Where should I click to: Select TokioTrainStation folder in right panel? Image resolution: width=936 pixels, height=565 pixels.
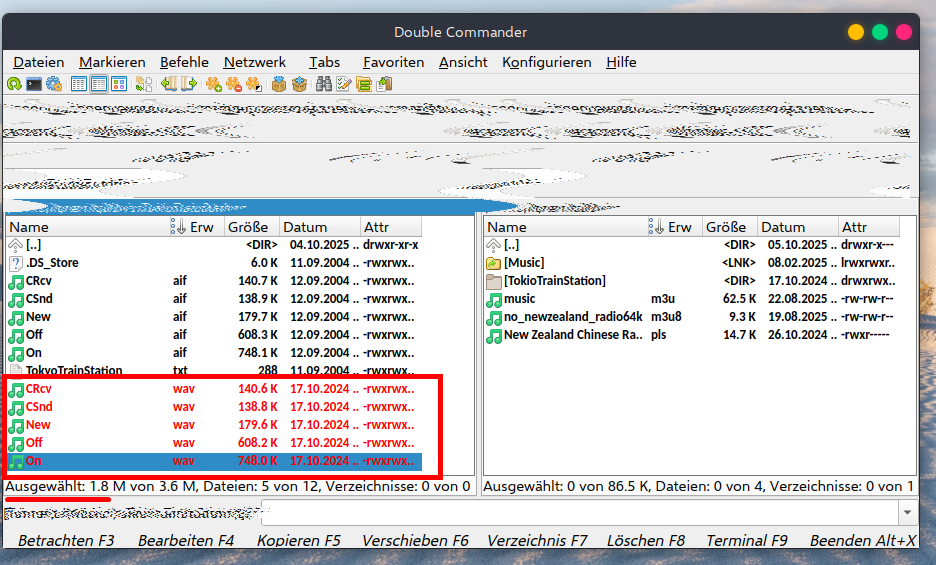tap(554, 281)
